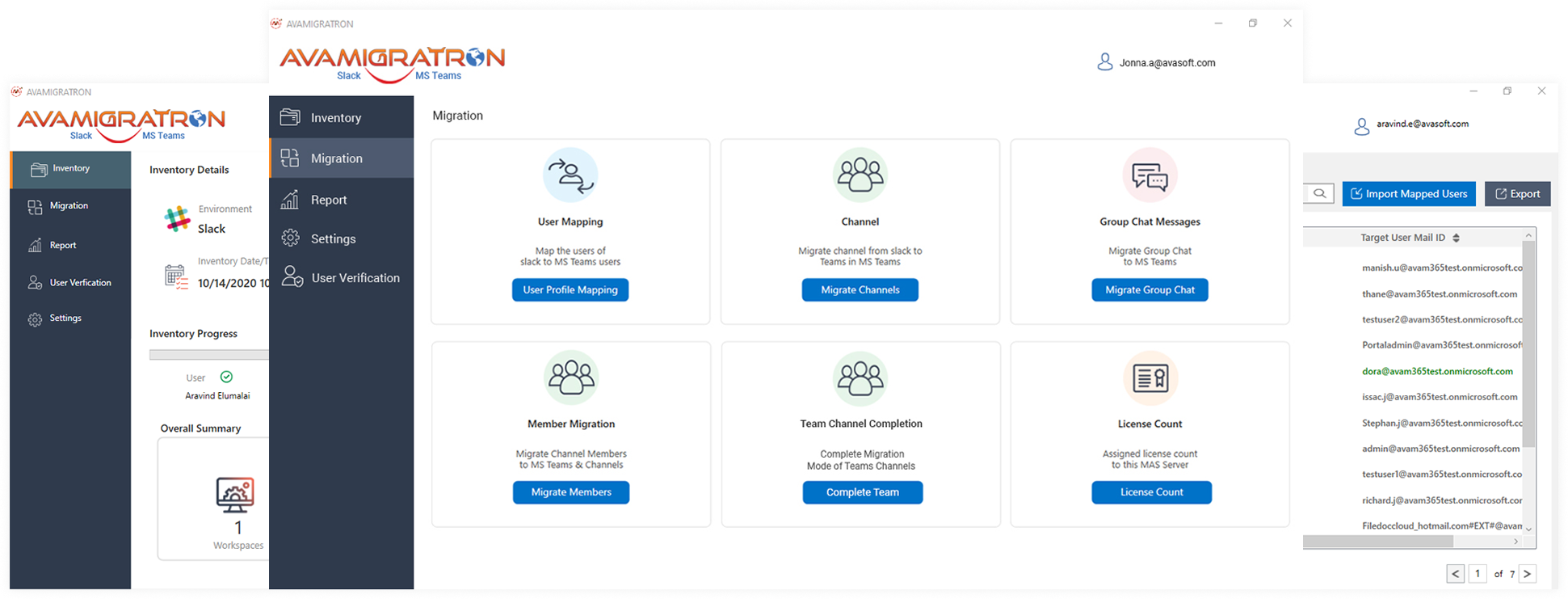Open User Mapping icon in Migration panel
The height and width of the screenshot is (599, 1568).
tap(570, 175)
